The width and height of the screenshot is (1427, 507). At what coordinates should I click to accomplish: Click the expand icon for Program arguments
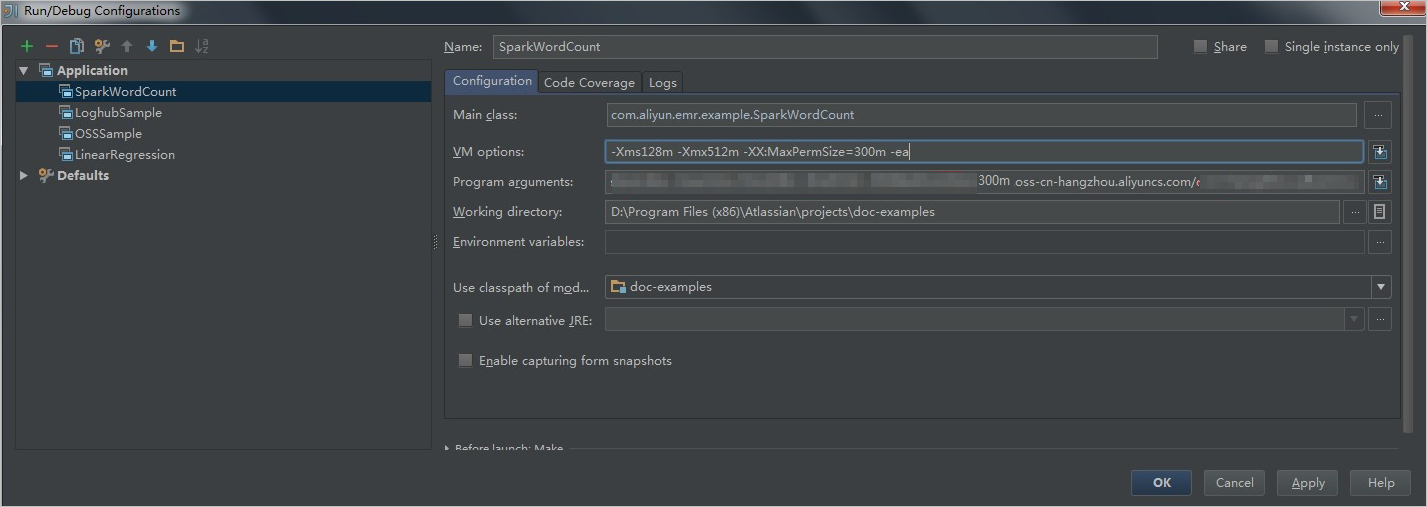tap(1380, 182)
